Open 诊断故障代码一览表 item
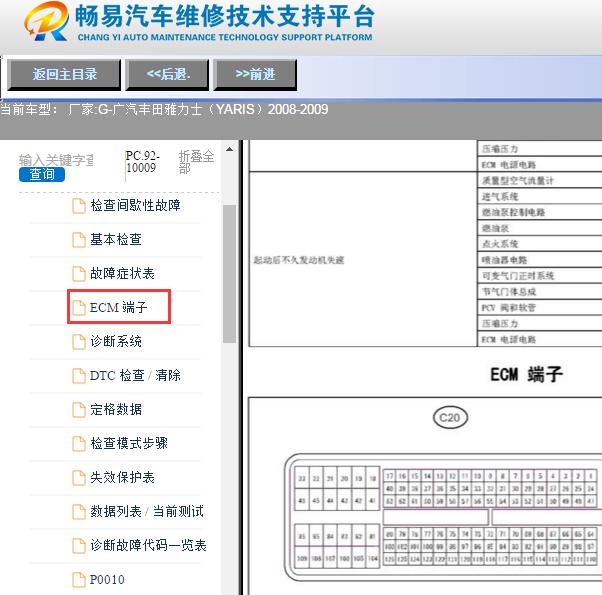The image size is (602, 595). 148,545
